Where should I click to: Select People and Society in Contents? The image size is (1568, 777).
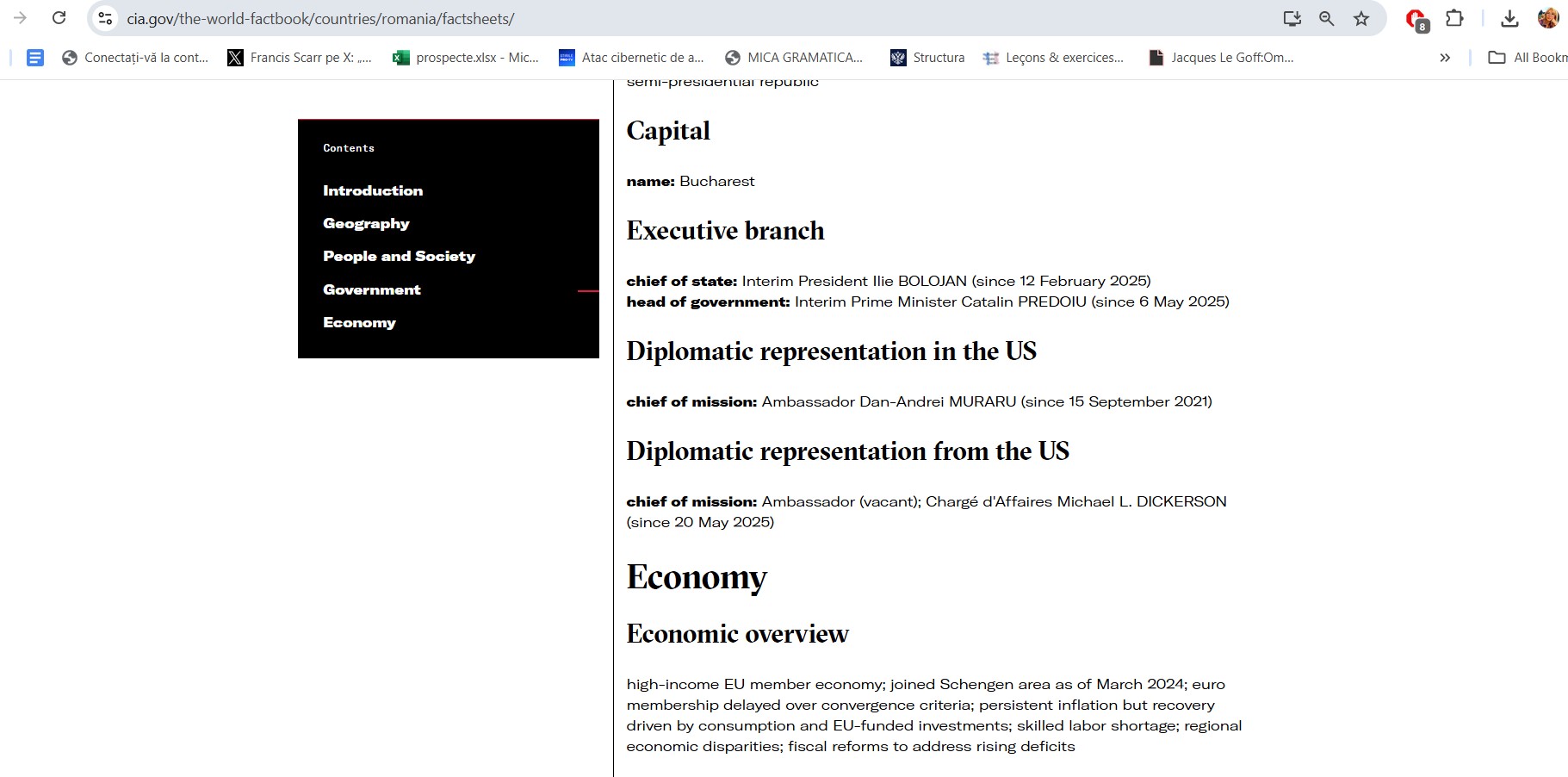coord(399,256)
